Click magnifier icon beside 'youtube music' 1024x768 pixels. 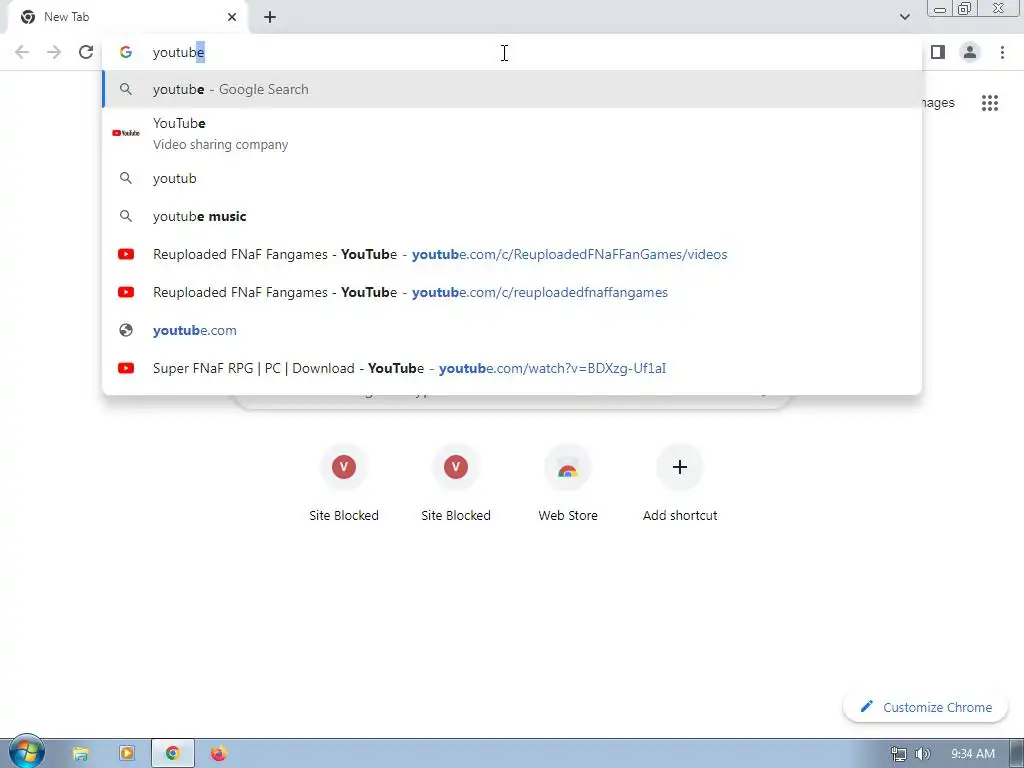(x=125, y=216)
